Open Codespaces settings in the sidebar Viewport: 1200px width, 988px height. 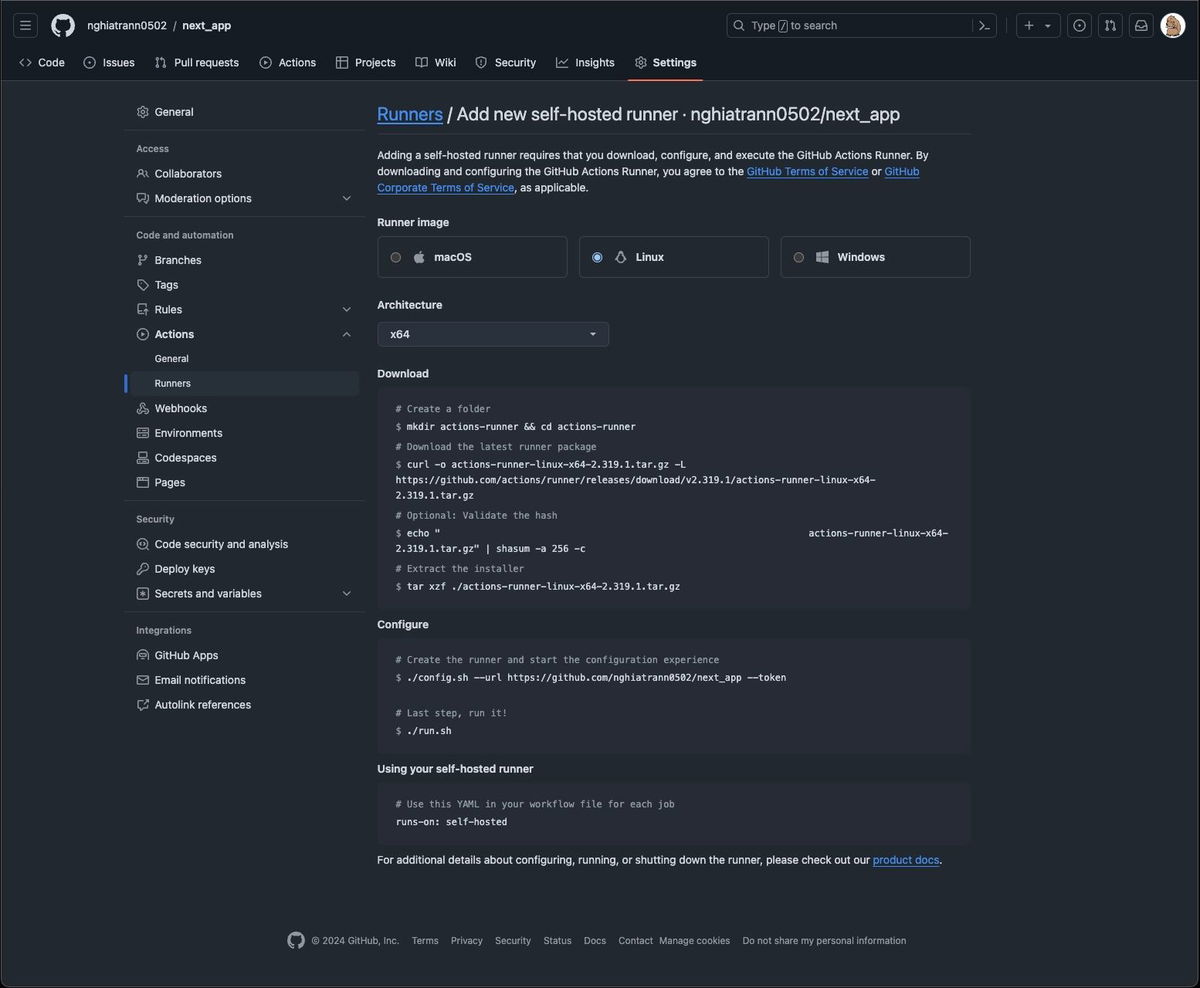(185, 457)
